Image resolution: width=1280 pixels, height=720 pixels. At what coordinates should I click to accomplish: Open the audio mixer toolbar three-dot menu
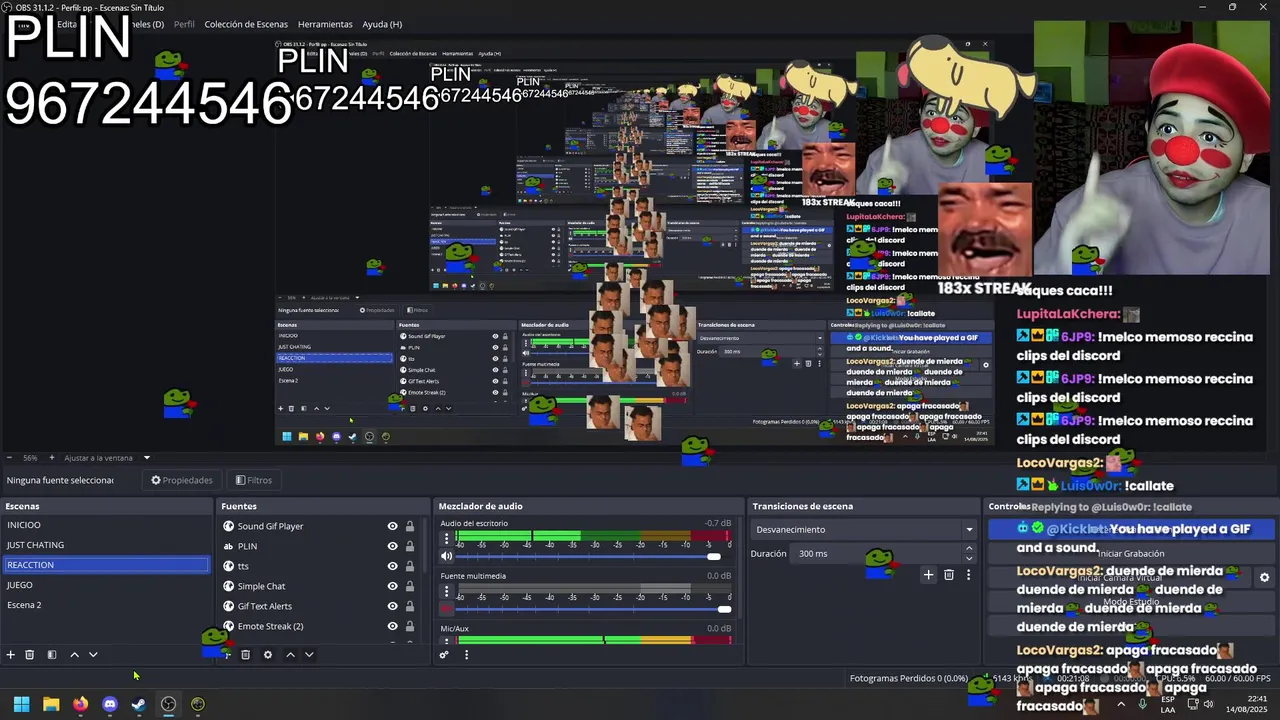pyautogui.click(x=466, y=655)
